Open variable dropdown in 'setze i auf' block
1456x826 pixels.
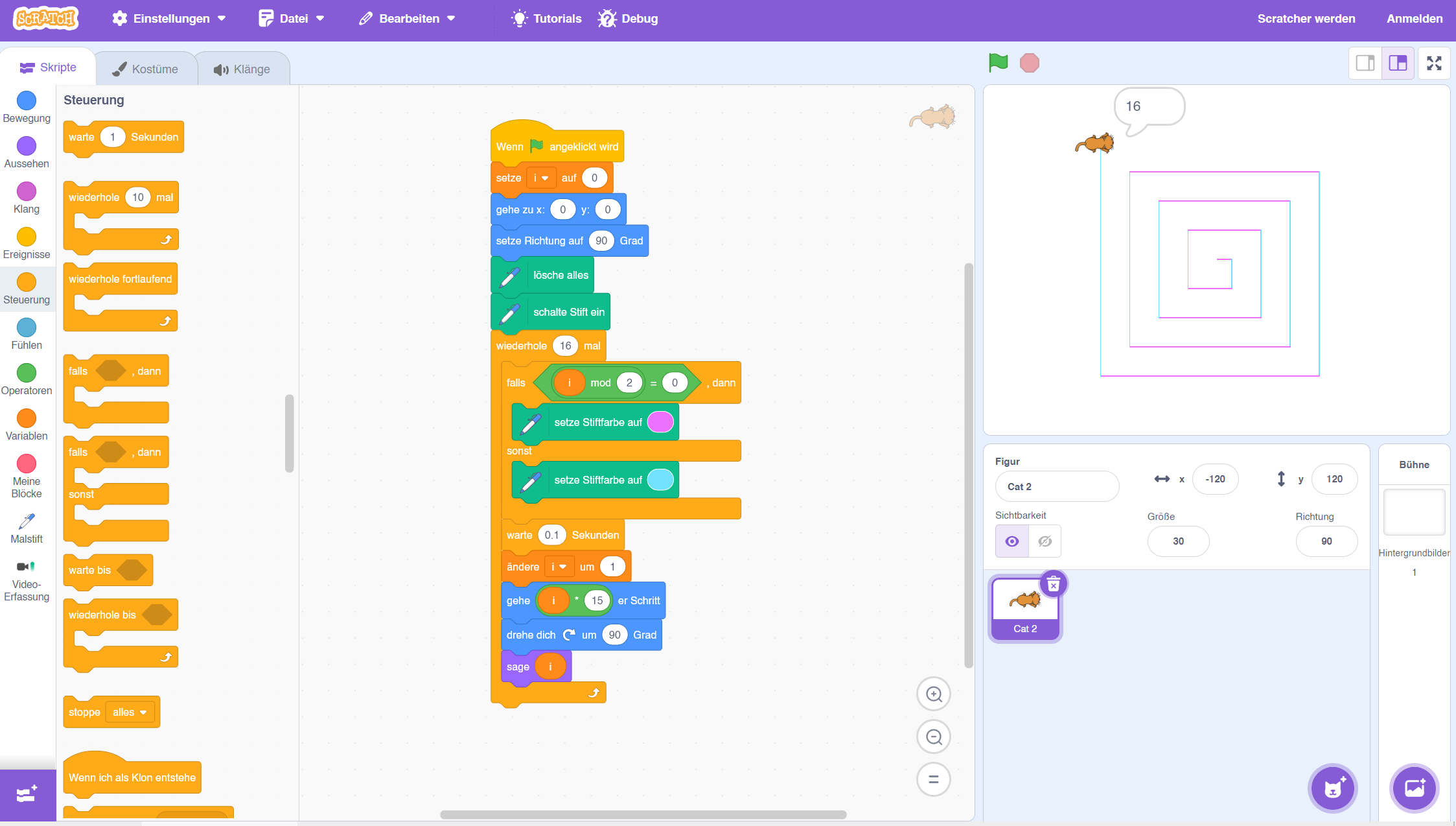click(x=540, y=178)
